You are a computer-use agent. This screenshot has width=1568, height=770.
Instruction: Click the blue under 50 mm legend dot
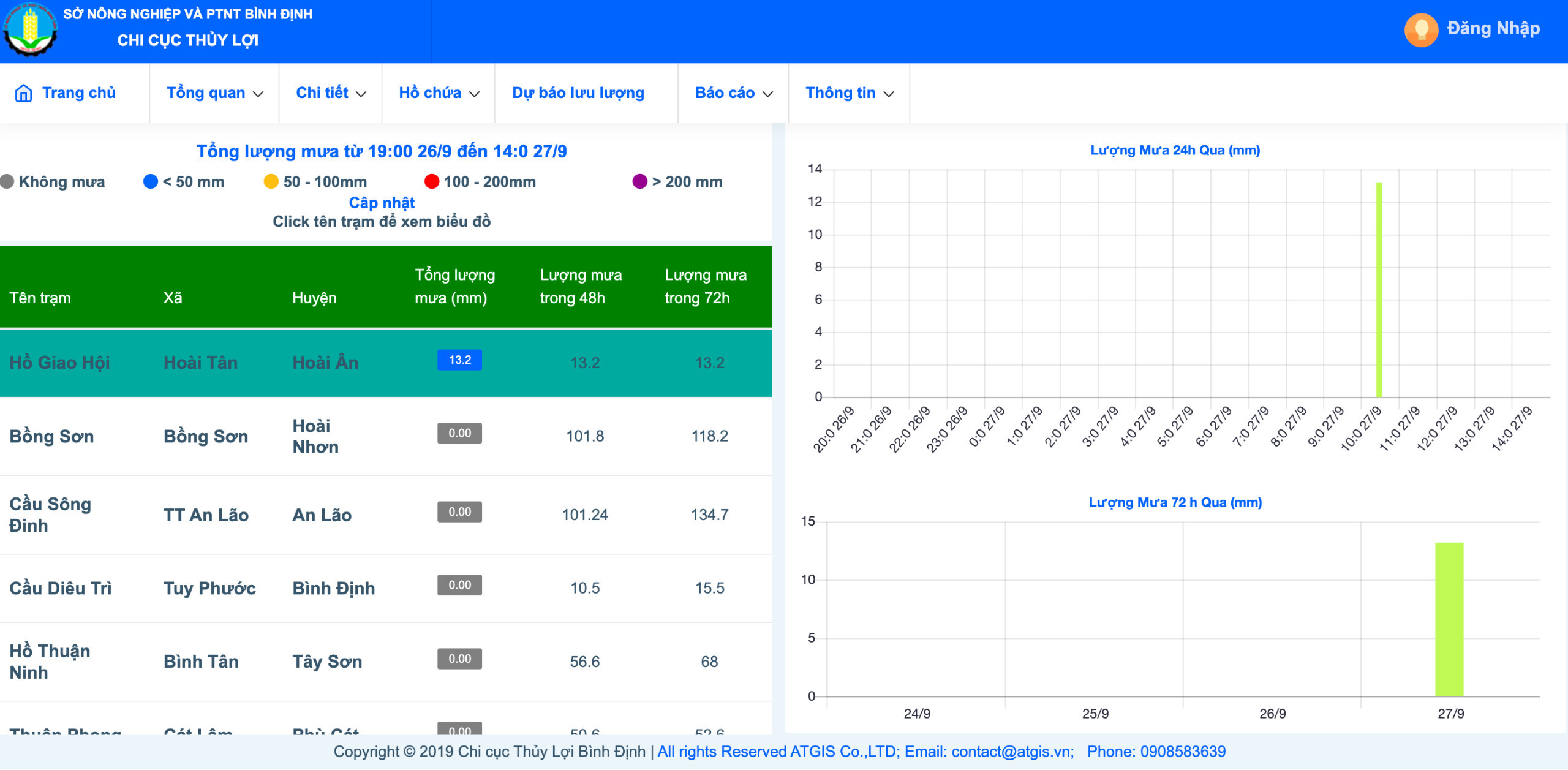tap(150, 182)
